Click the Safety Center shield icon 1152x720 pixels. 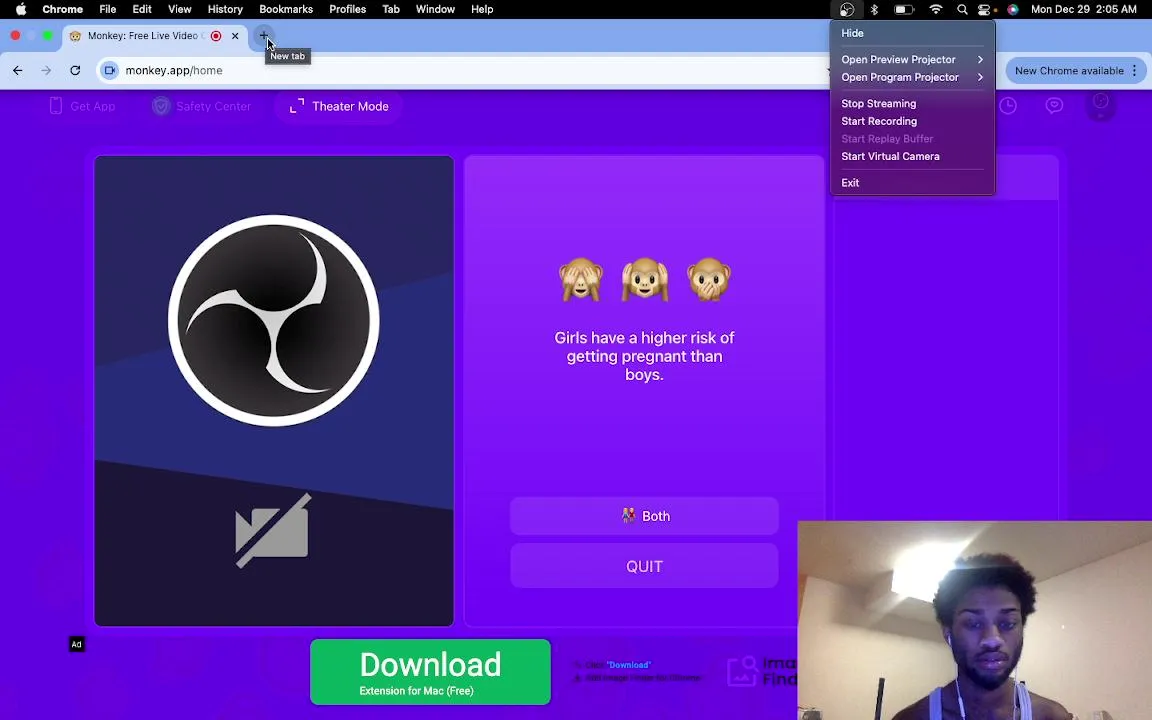[x=161, y=106]
